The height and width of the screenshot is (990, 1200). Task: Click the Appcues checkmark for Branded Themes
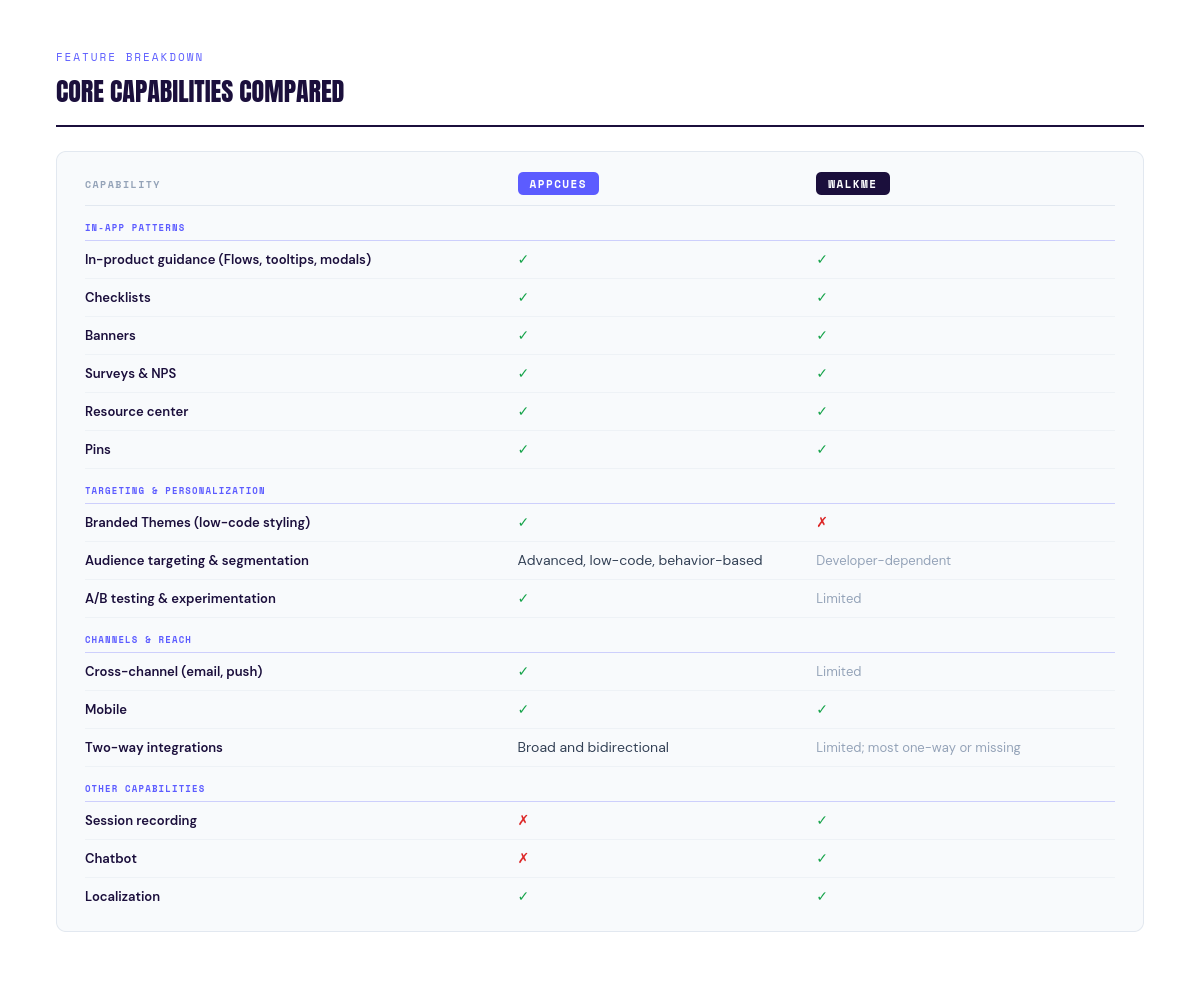coord(523,523)
